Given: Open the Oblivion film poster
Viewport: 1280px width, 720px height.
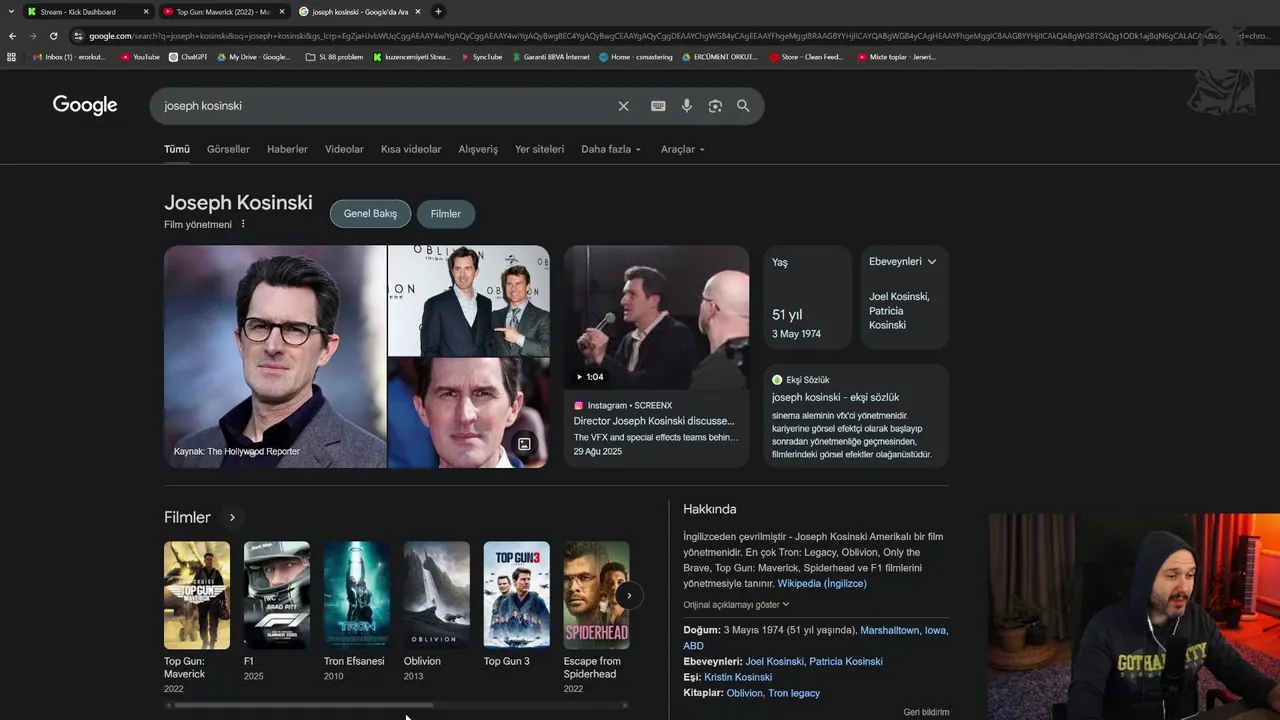Looking at the screenshot, I should click(437, 595).
